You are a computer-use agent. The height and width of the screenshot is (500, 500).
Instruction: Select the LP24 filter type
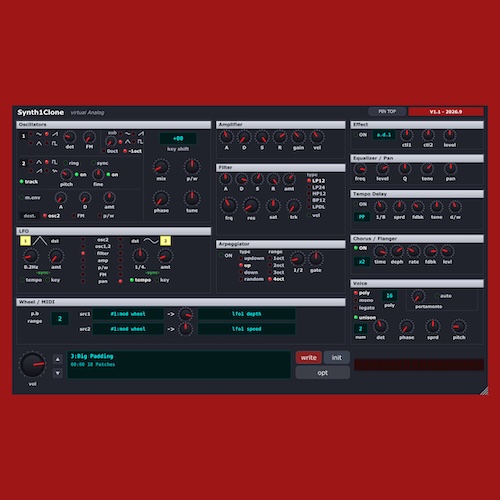click(x=316, y=187)
